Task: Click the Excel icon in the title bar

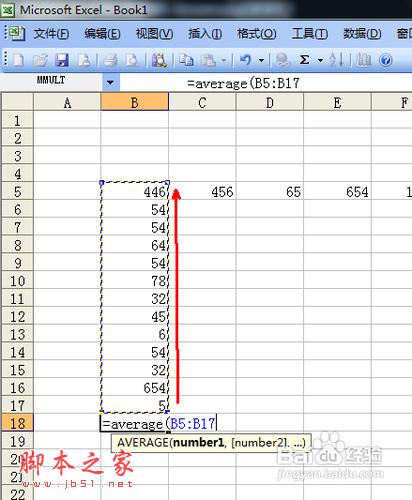Action: [7, 10]
